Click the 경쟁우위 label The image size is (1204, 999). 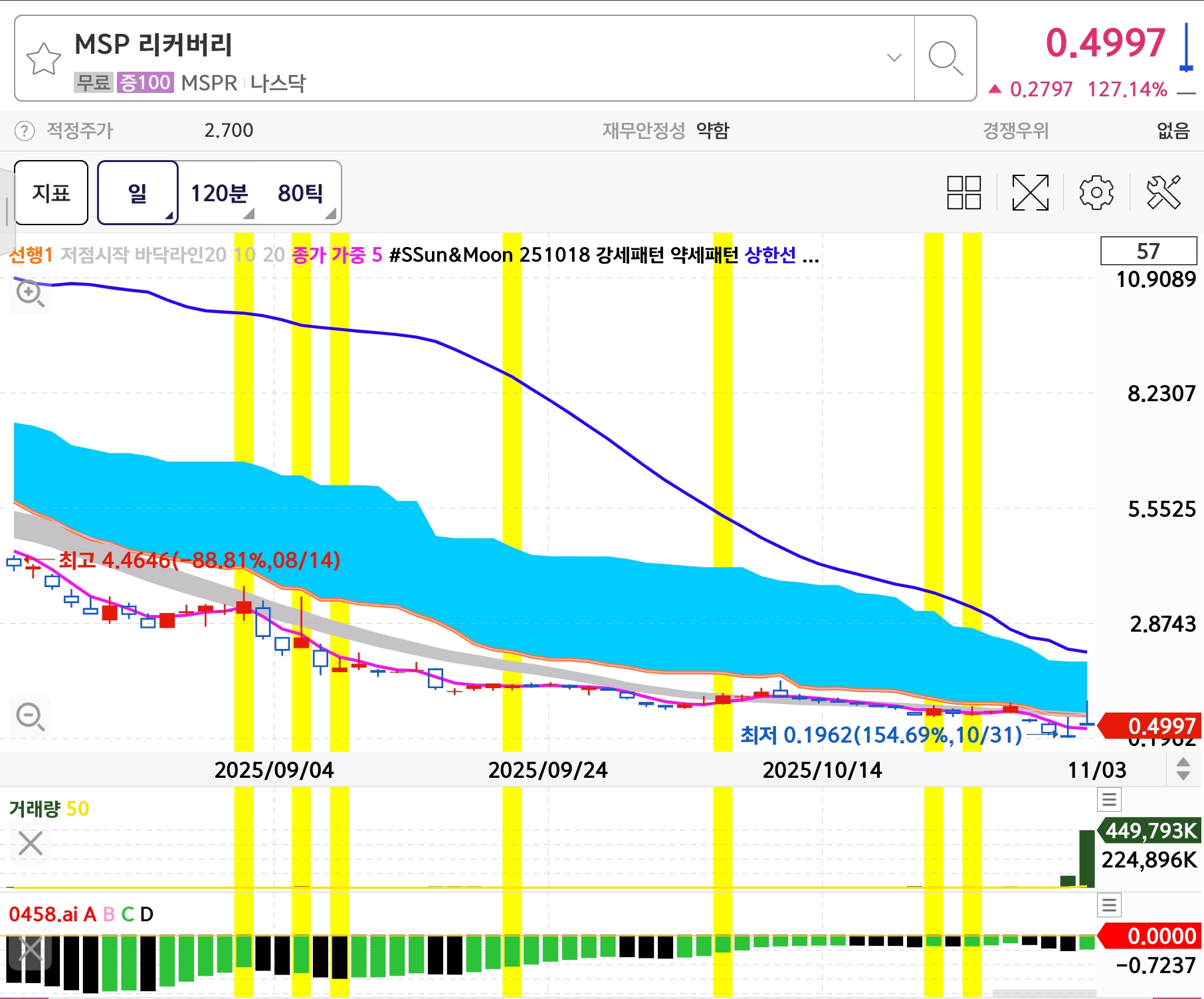click(1015, 130)
